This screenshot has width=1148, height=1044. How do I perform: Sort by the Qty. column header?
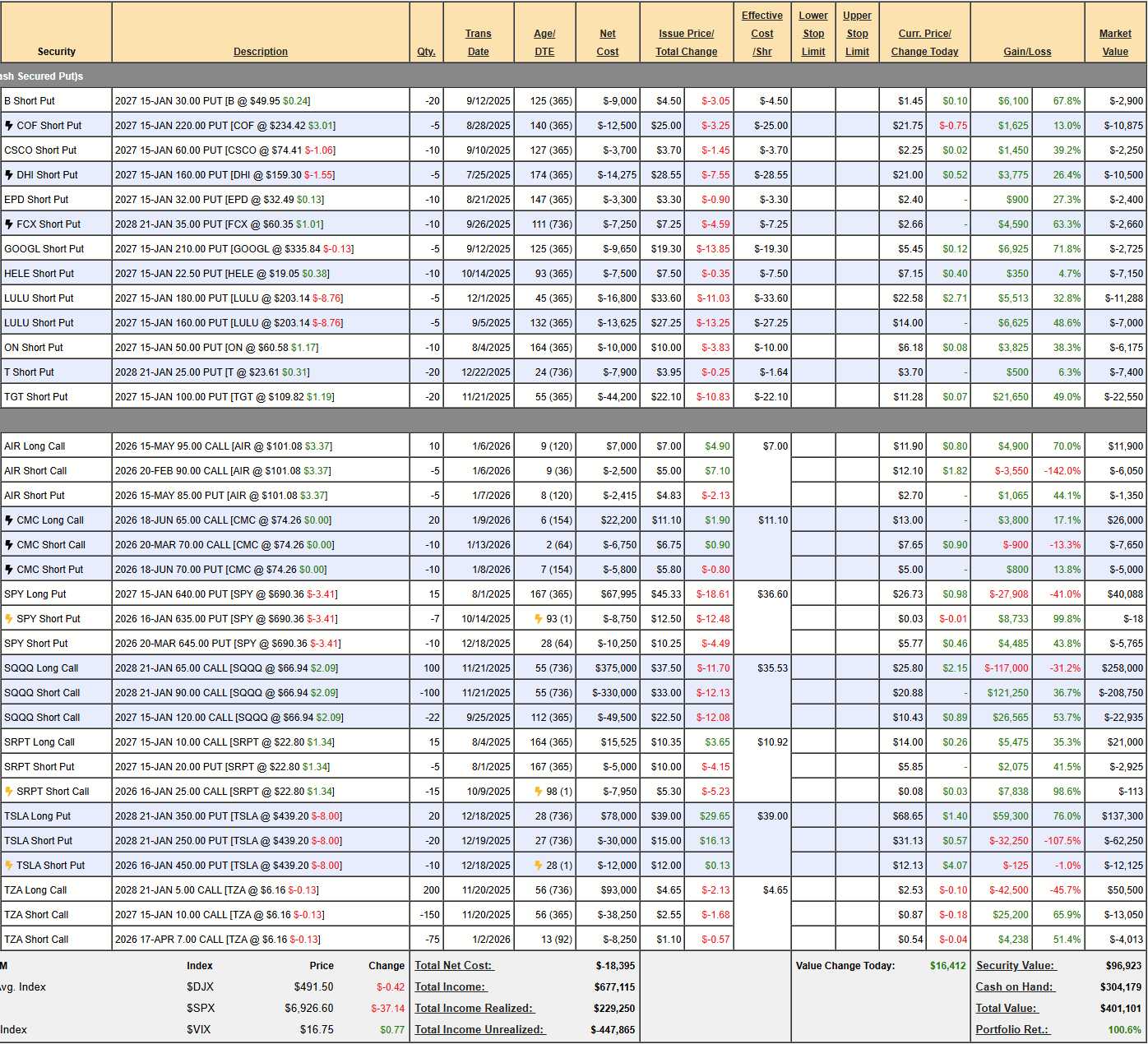[426, 52]
